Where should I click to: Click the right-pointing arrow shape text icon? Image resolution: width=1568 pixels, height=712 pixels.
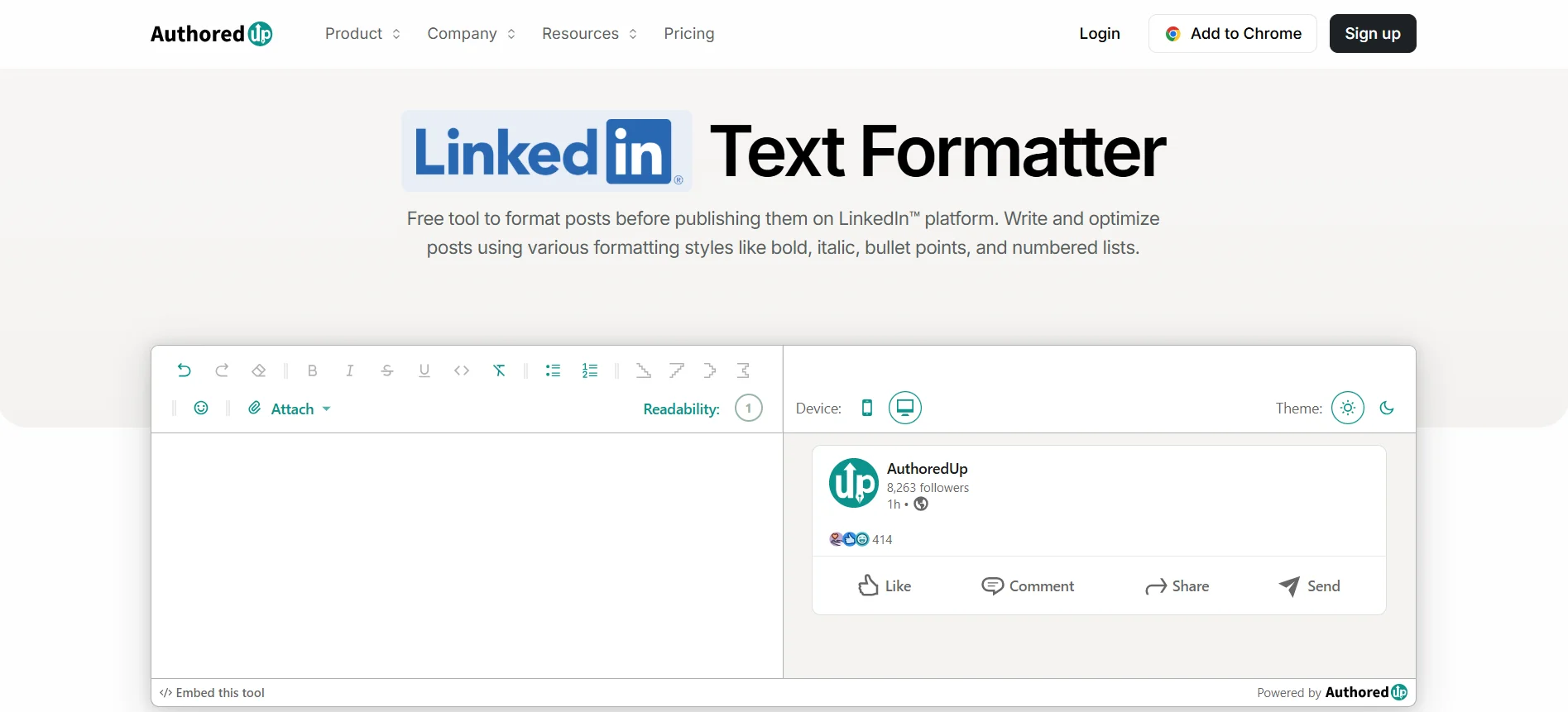(x=710, y=370)
